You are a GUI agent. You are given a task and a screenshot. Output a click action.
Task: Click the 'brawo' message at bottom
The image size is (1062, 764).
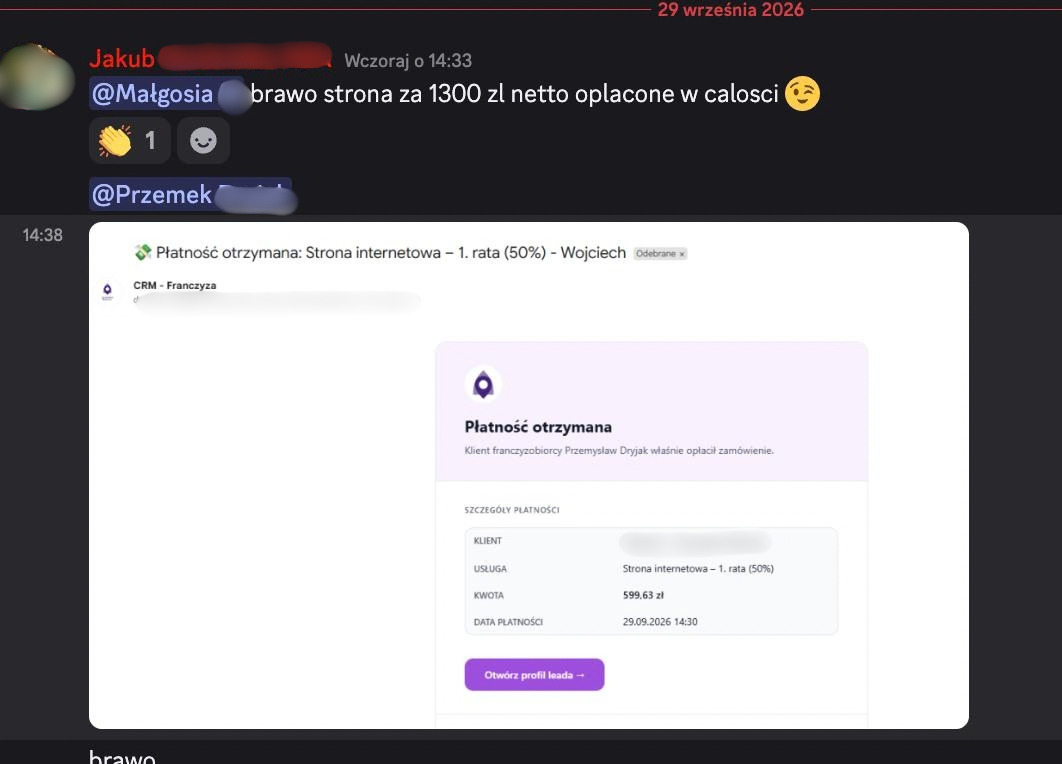coord(123,756)
